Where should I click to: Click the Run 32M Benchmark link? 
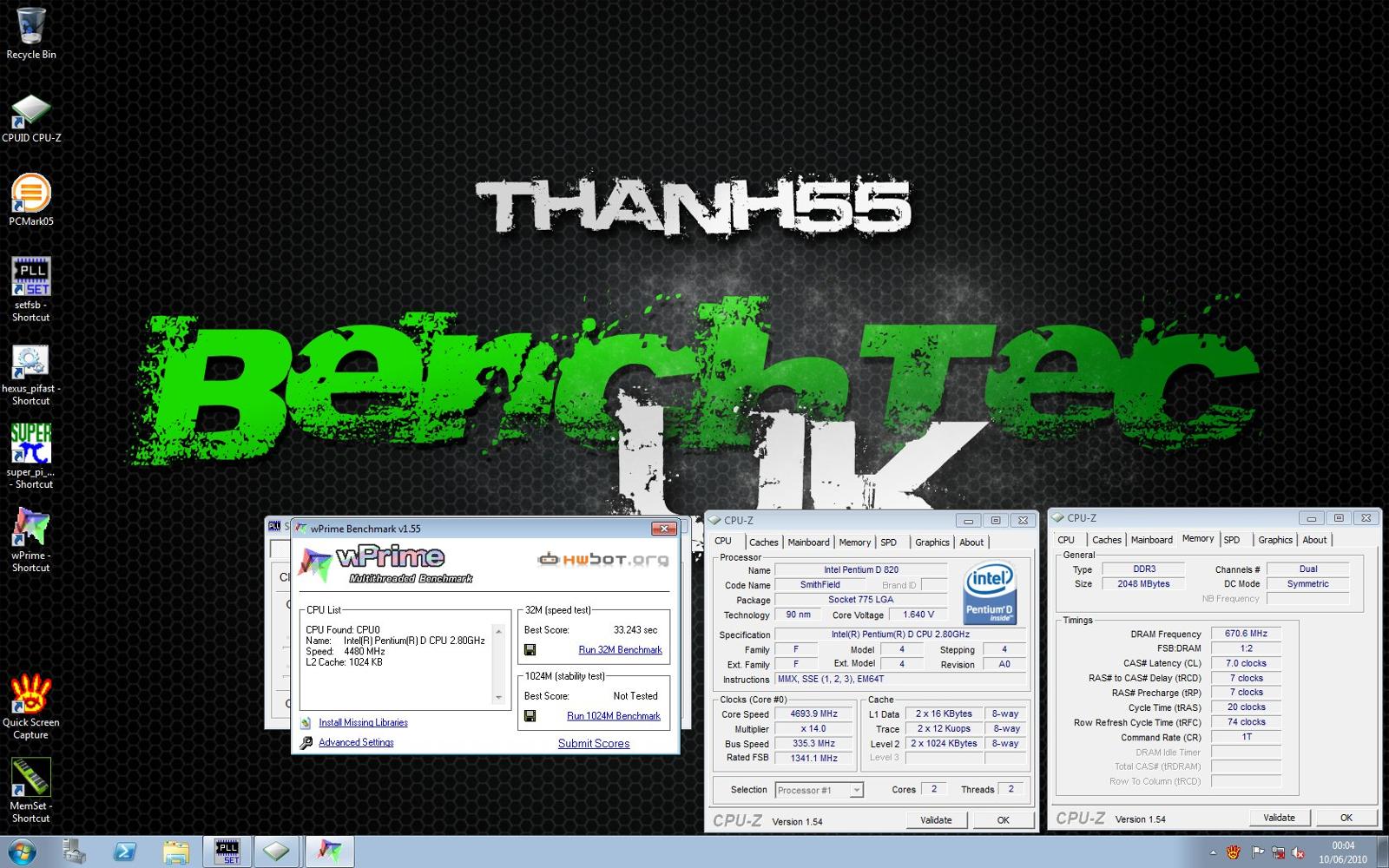pos(620,650)
